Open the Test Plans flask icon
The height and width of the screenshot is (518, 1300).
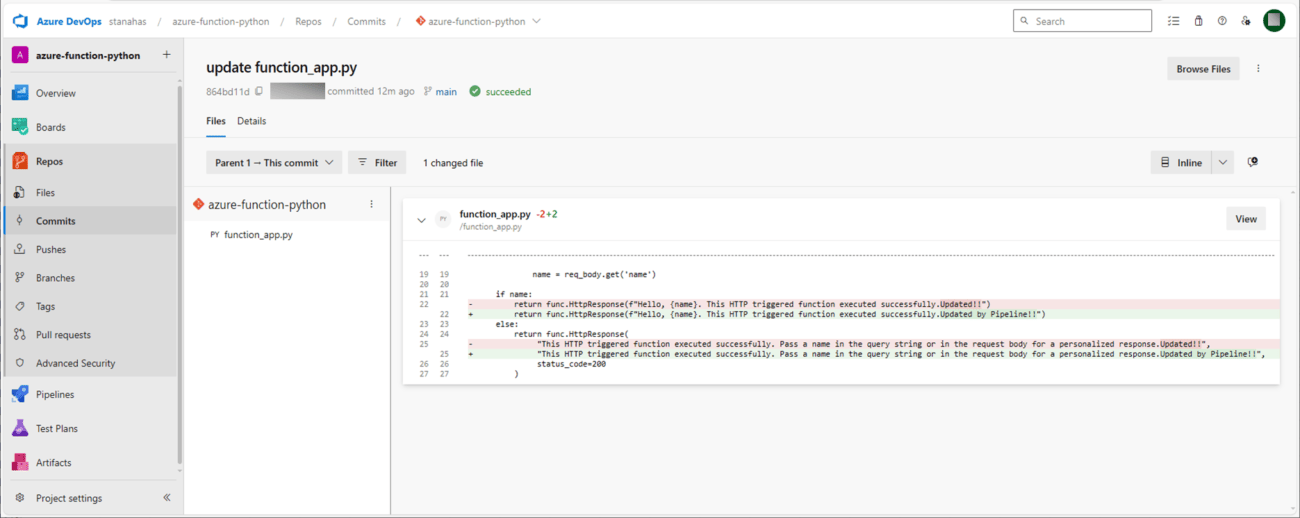tap(20, 428)
